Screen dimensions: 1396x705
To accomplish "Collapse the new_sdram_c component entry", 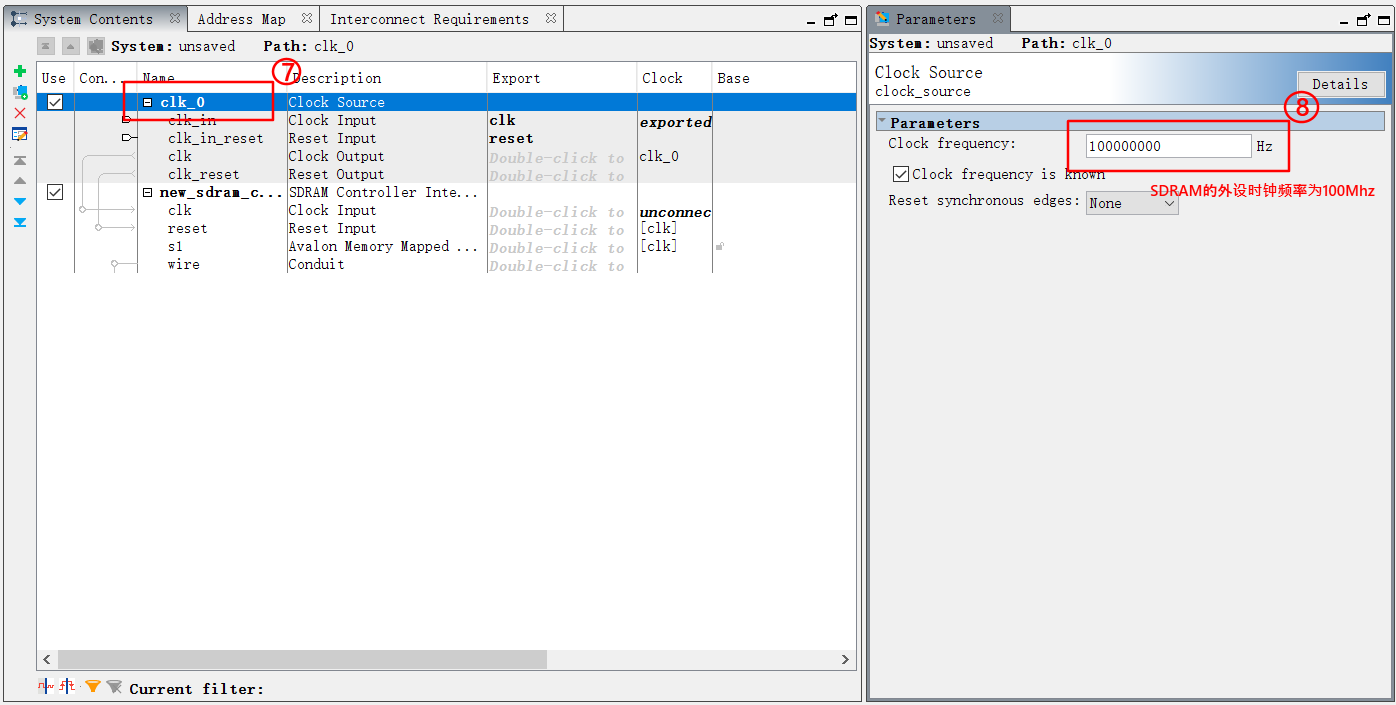I will [148, 192].
